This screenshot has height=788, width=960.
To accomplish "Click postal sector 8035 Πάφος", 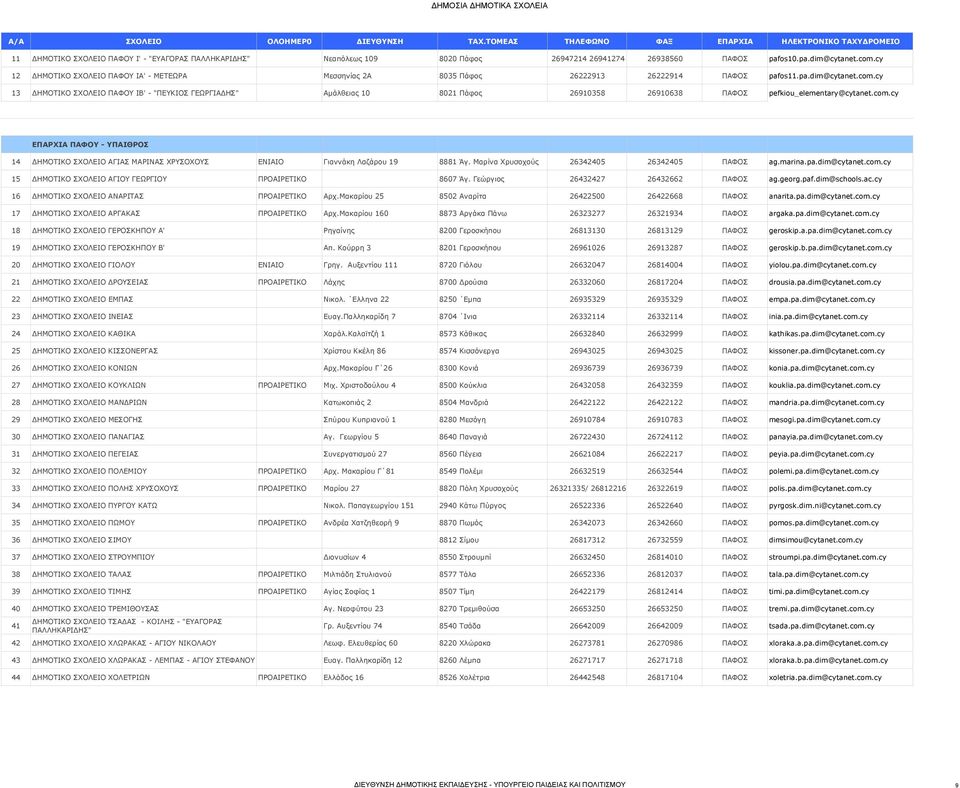I will (x=460, y=76).
